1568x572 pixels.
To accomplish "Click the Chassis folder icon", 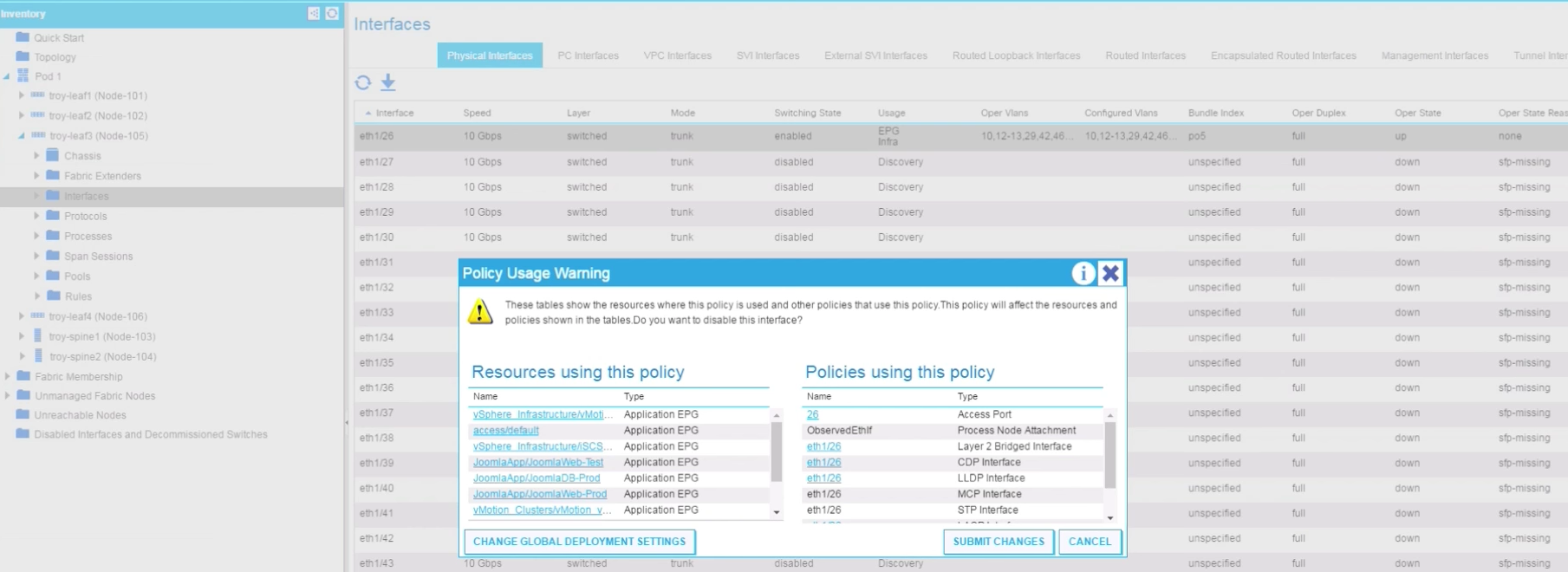I will coord(53,155).
